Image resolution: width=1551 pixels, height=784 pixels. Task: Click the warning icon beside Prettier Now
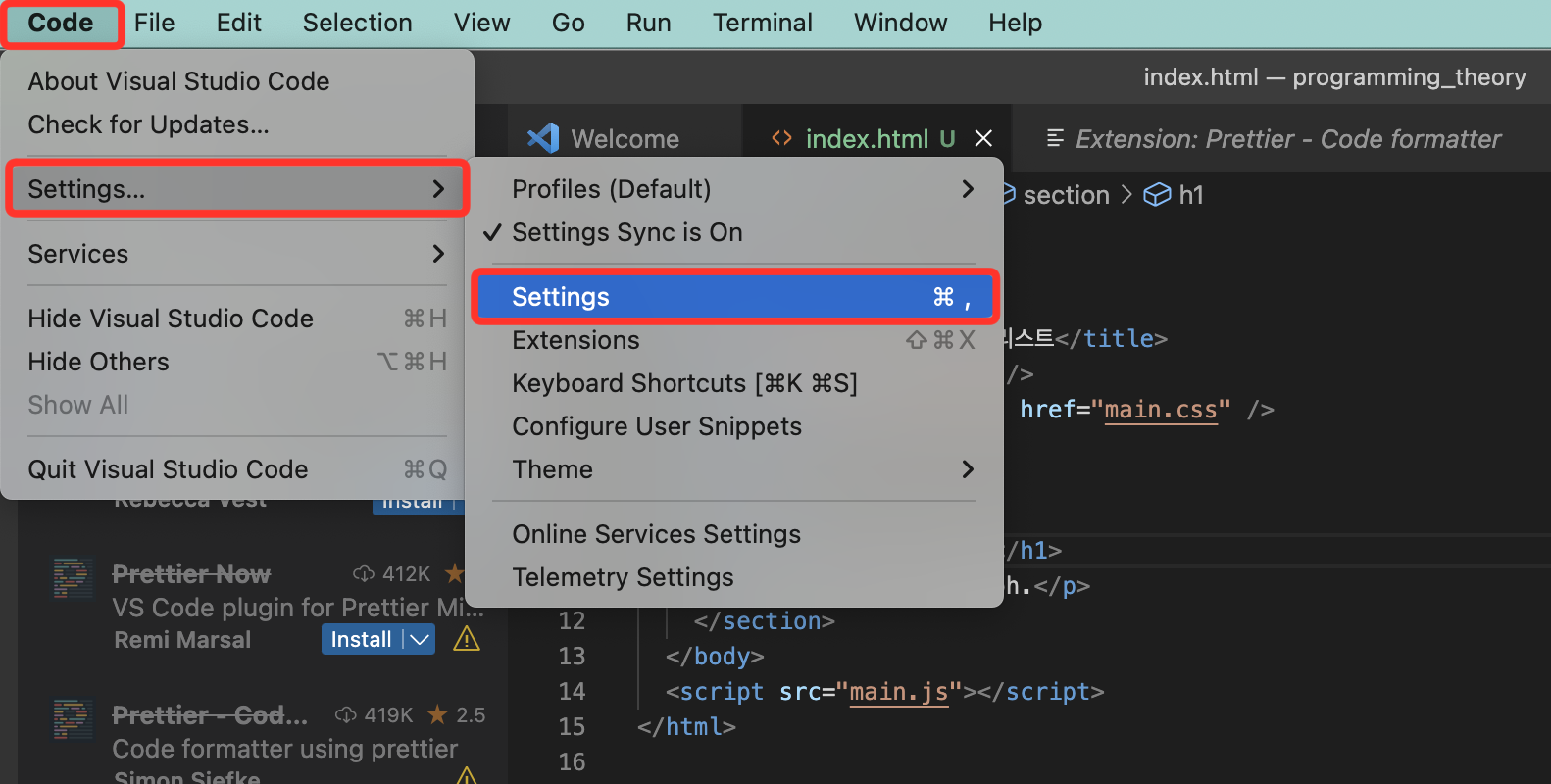pos(467,640)
